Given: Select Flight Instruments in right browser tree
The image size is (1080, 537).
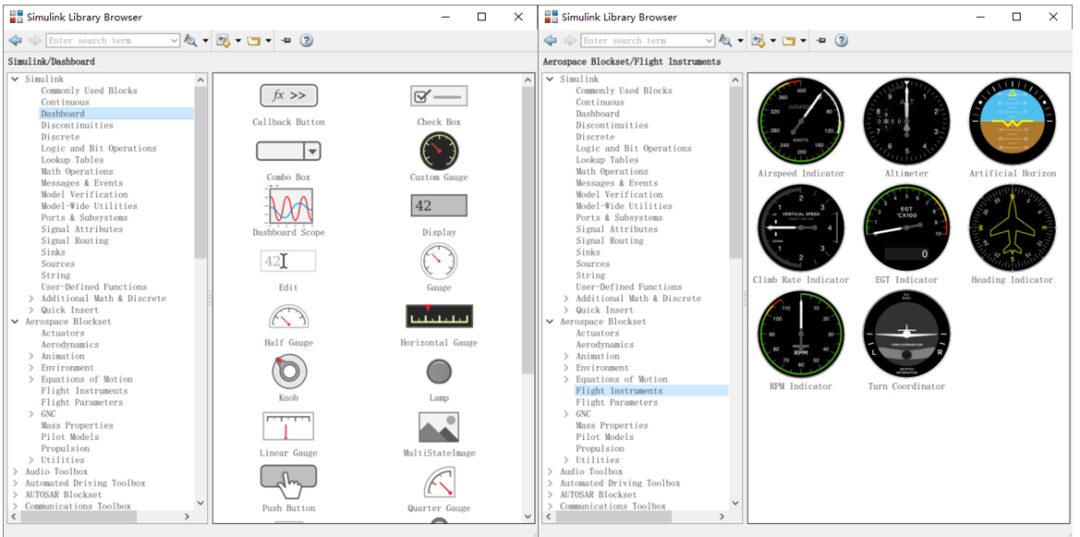Looking at the screenshot, I should (x=619, y=391).
